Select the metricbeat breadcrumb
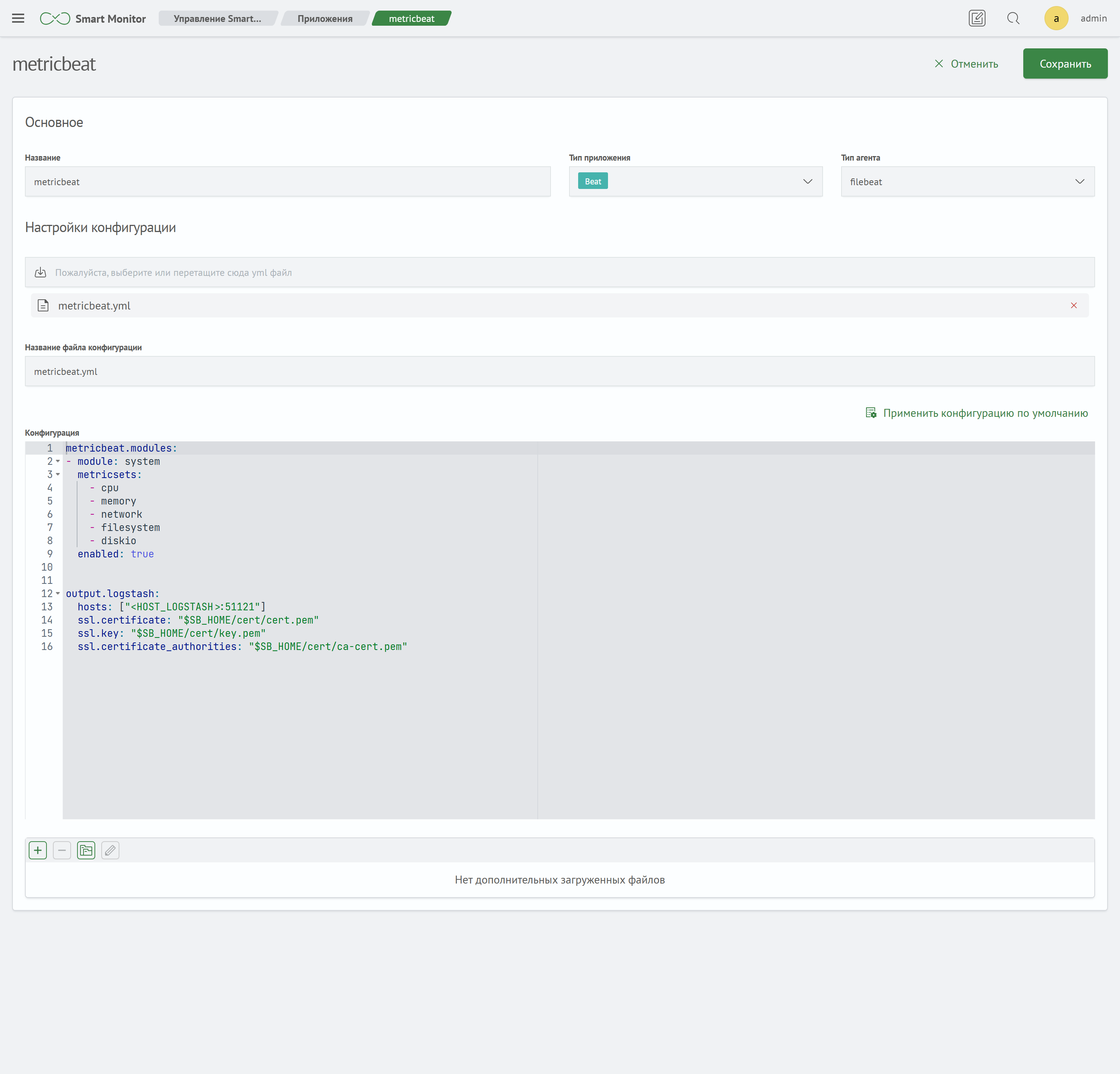The width and height of the screenshot is (1120, 1074). (x=411, y=18)
